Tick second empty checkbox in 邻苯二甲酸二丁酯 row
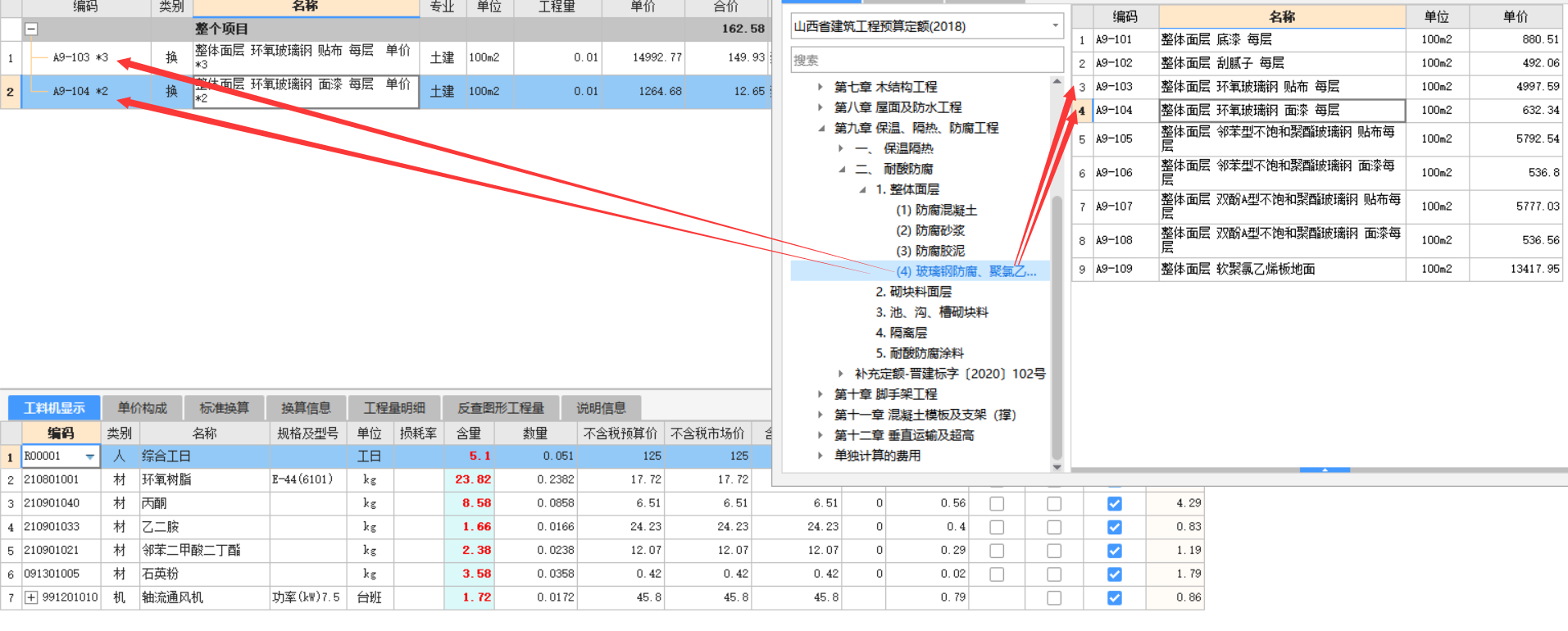This screenshot has height=631, width=1568. click(1054, 551)
